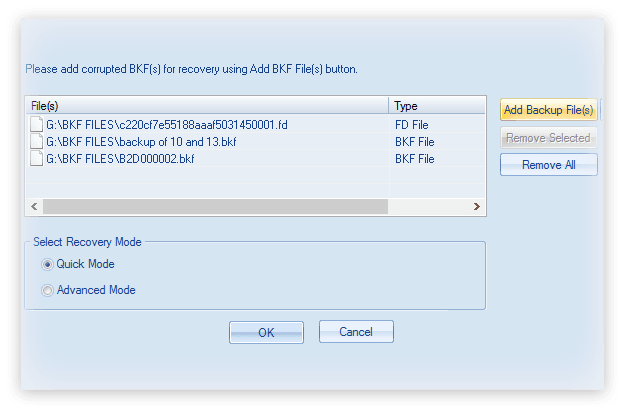The image size is (624, 409).
Task: Select G:\BKF FILES\c220cf7e55188aaaf5031450001.fd row
Action: click(x=255, y=125)
